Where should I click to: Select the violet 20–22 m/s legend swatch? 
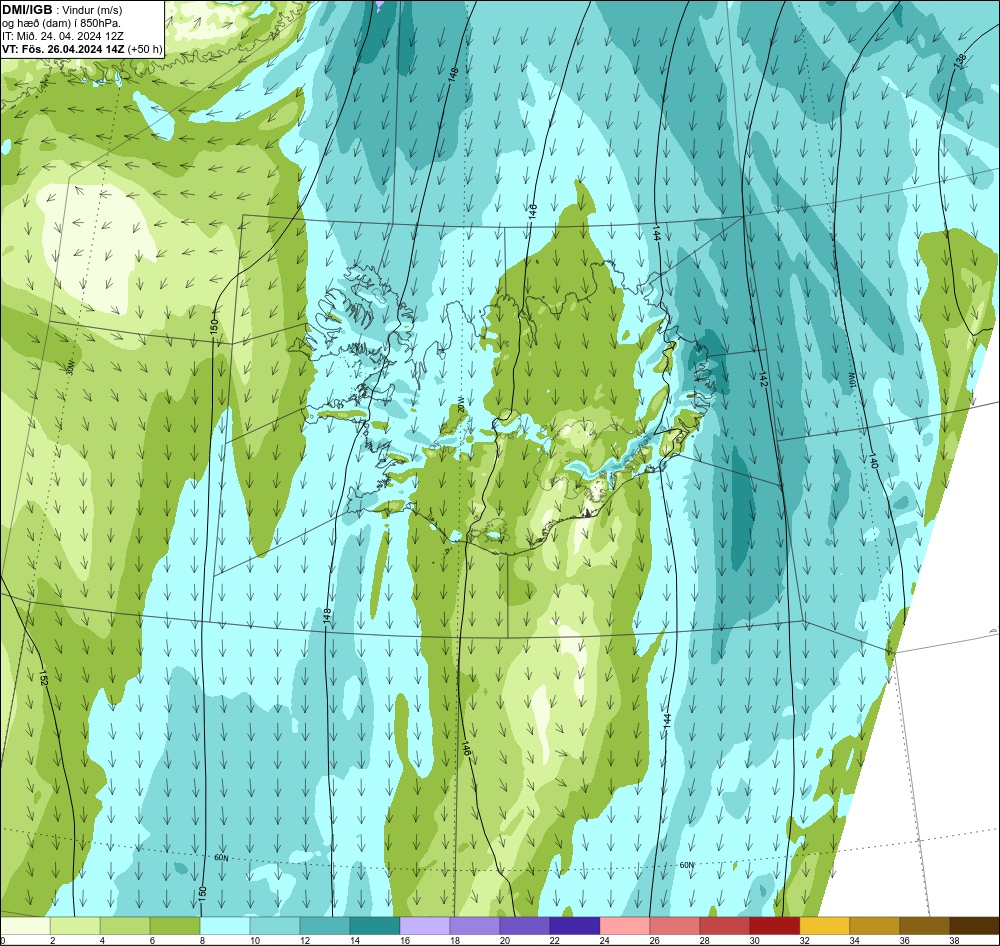pyautogui.click(x=525, y=926)
